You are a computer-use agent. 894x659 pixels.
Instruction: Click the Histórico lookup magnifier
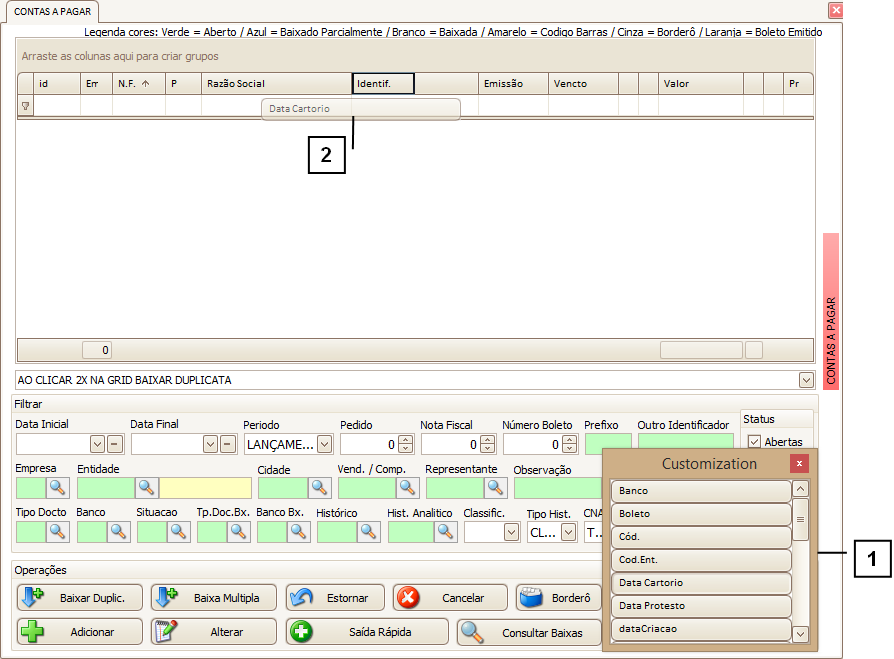coord(369,532)
